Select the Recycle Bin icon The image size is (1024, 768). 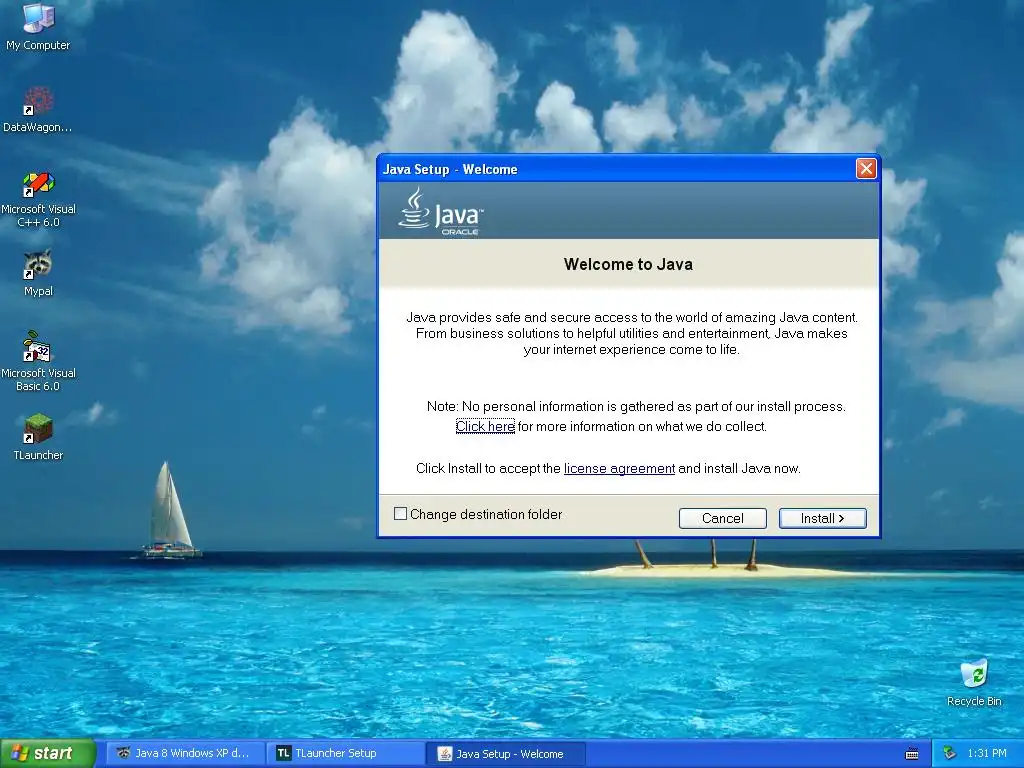tap(974, 683)
